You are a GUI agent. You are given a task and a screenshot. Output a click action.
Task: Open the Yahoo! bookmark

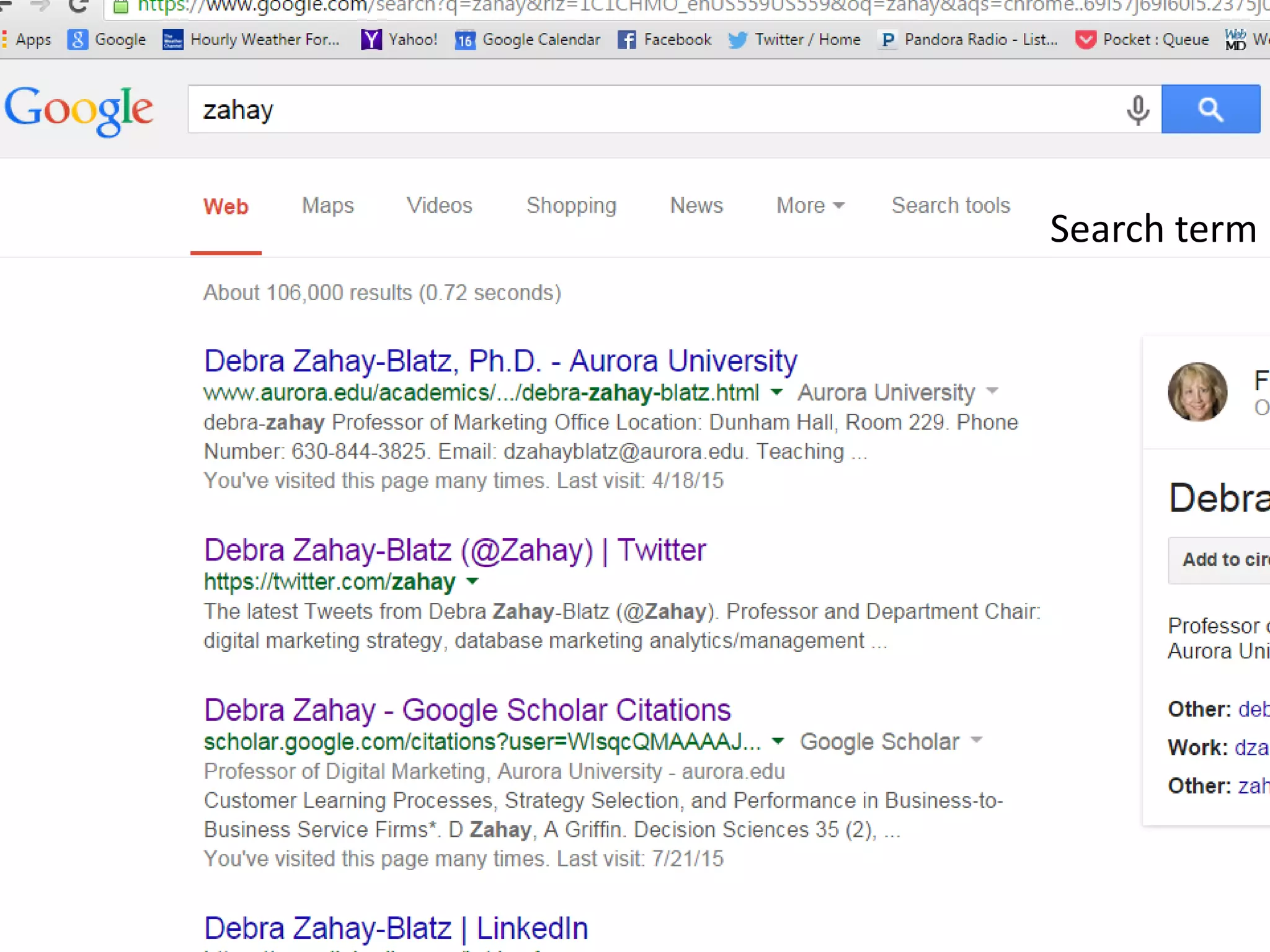tap(399, 40)
